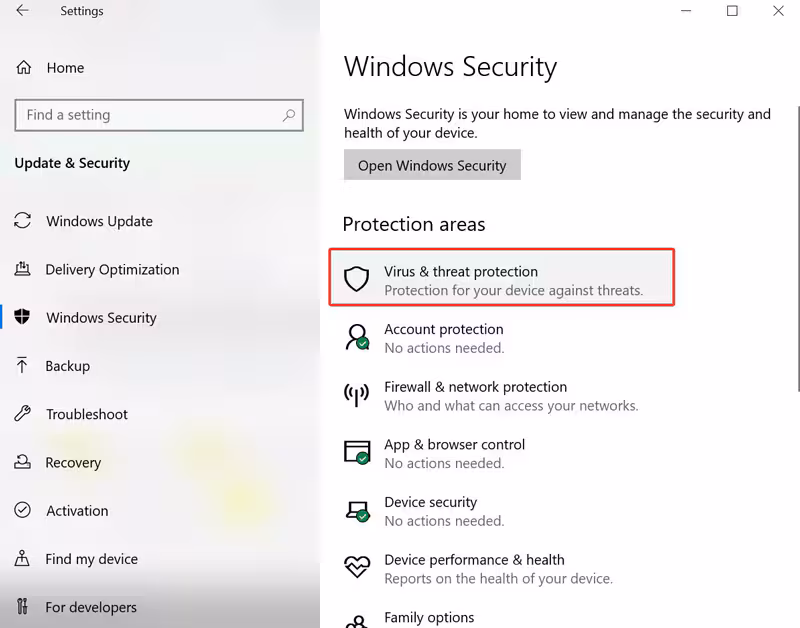The width and height of the screenshot is (800, 628).
Task: Select Activation from the sidebar
Action: click(x=77, y=511)
